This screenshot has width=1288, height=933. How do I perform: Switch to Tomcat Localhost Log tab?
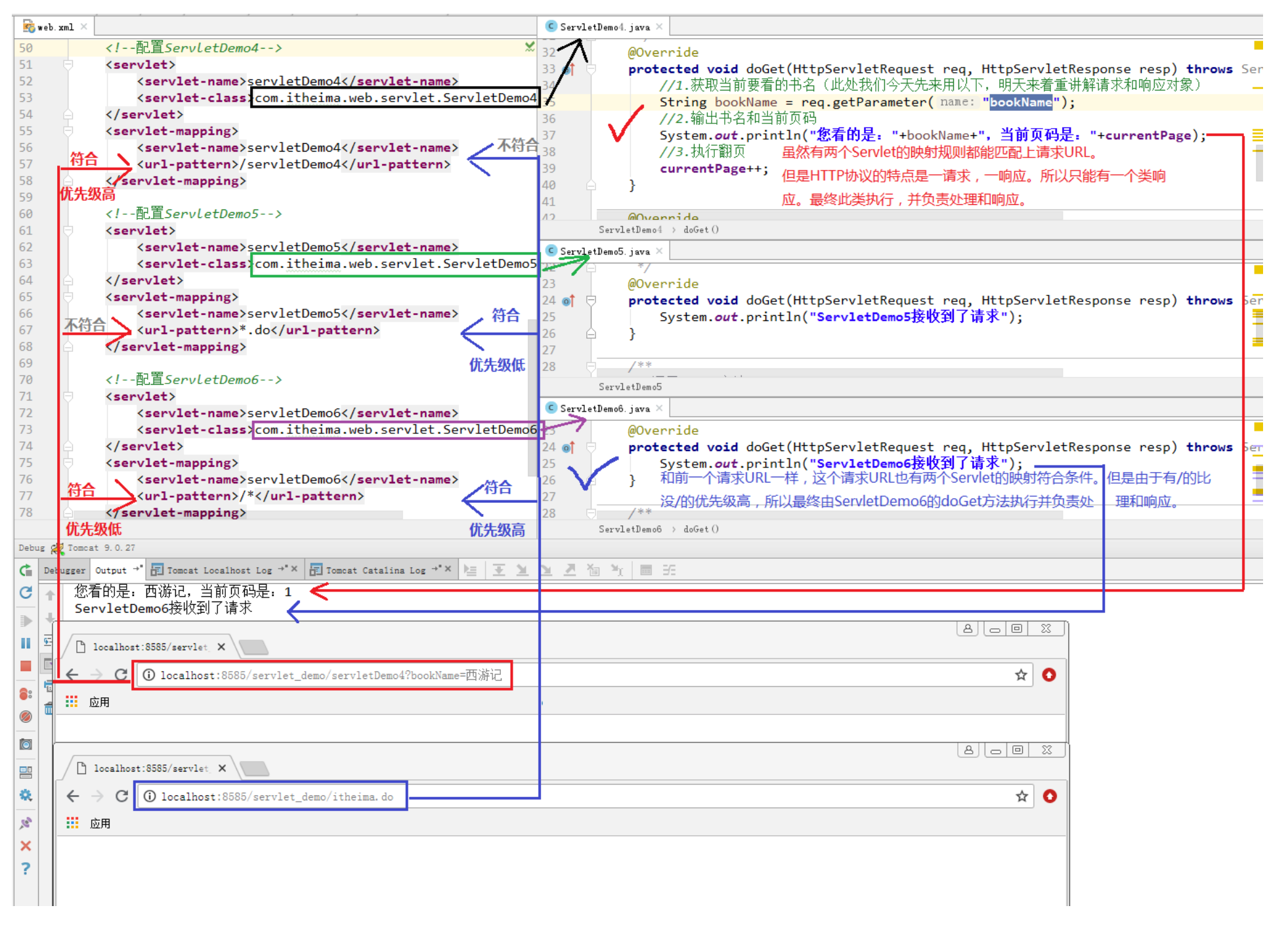pos(219,570)
